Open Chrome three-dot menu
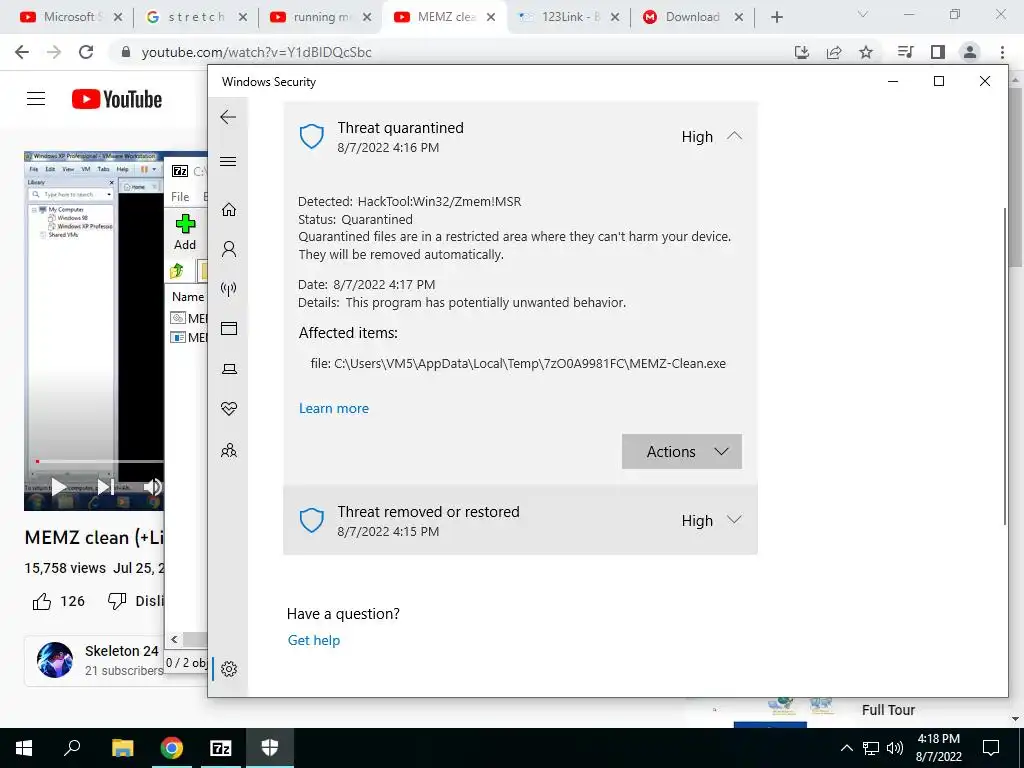1024x768 pixels. [x=1002, y=52]
